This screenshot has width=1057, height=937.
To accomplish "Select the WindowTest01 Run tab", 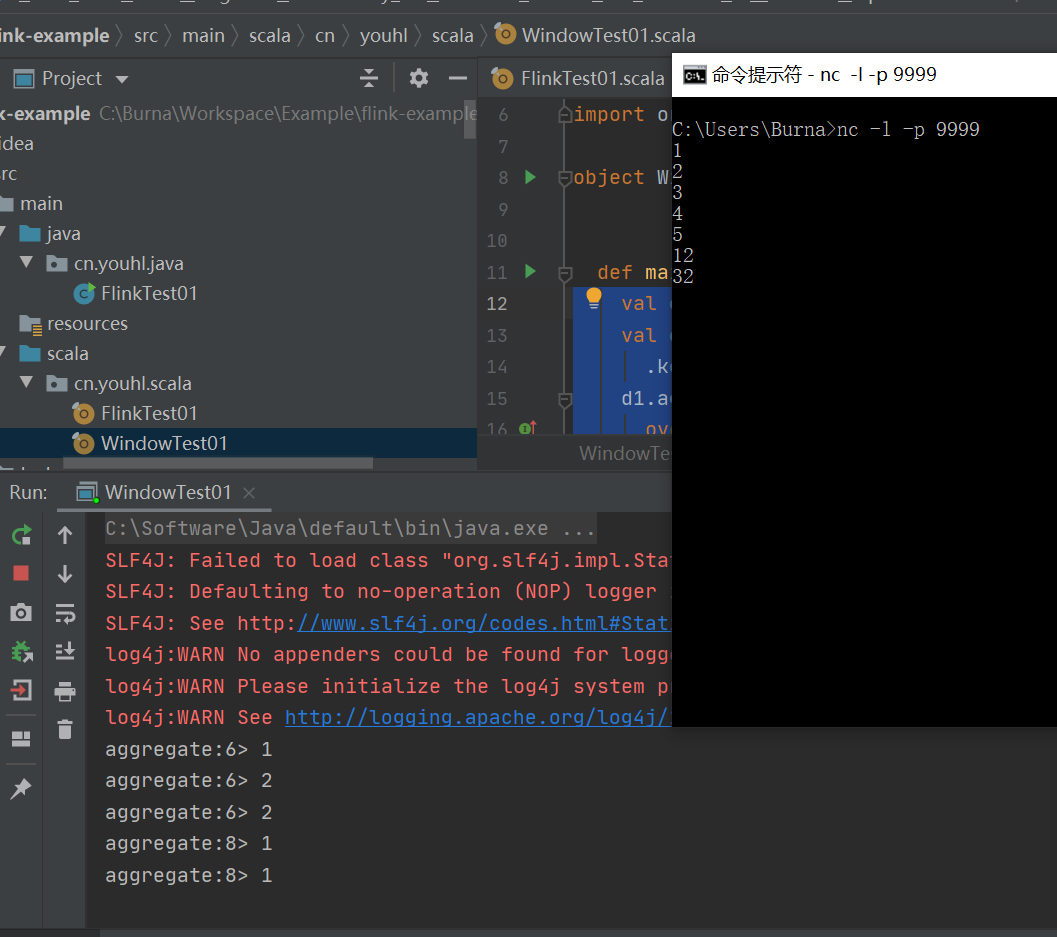I will click(167, 492).
